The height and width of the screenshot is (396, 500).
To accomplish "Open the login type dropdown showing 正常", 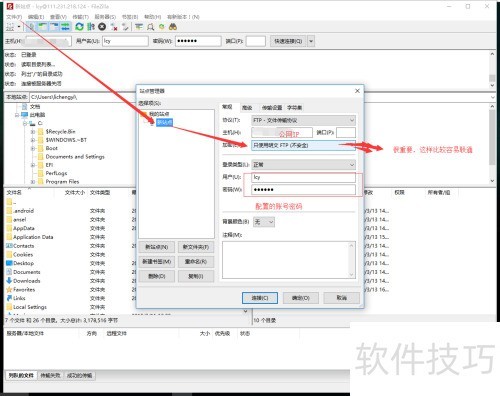I will (303, 165).
